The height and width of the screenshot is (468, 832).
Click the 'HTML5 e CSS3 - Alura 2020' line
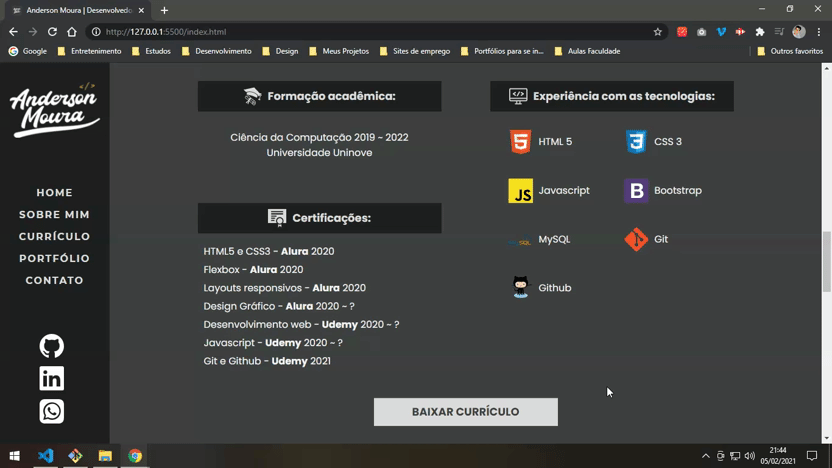pos(269,251)
